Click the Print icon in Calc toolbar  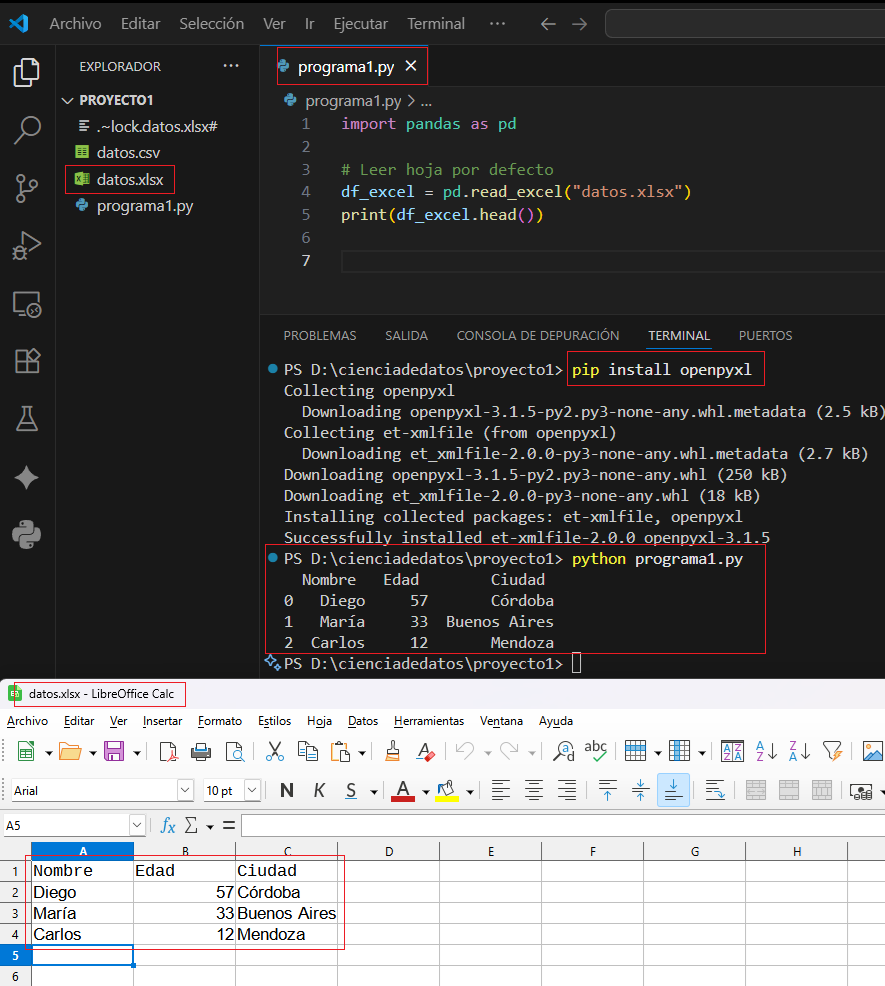coord(201,751)
